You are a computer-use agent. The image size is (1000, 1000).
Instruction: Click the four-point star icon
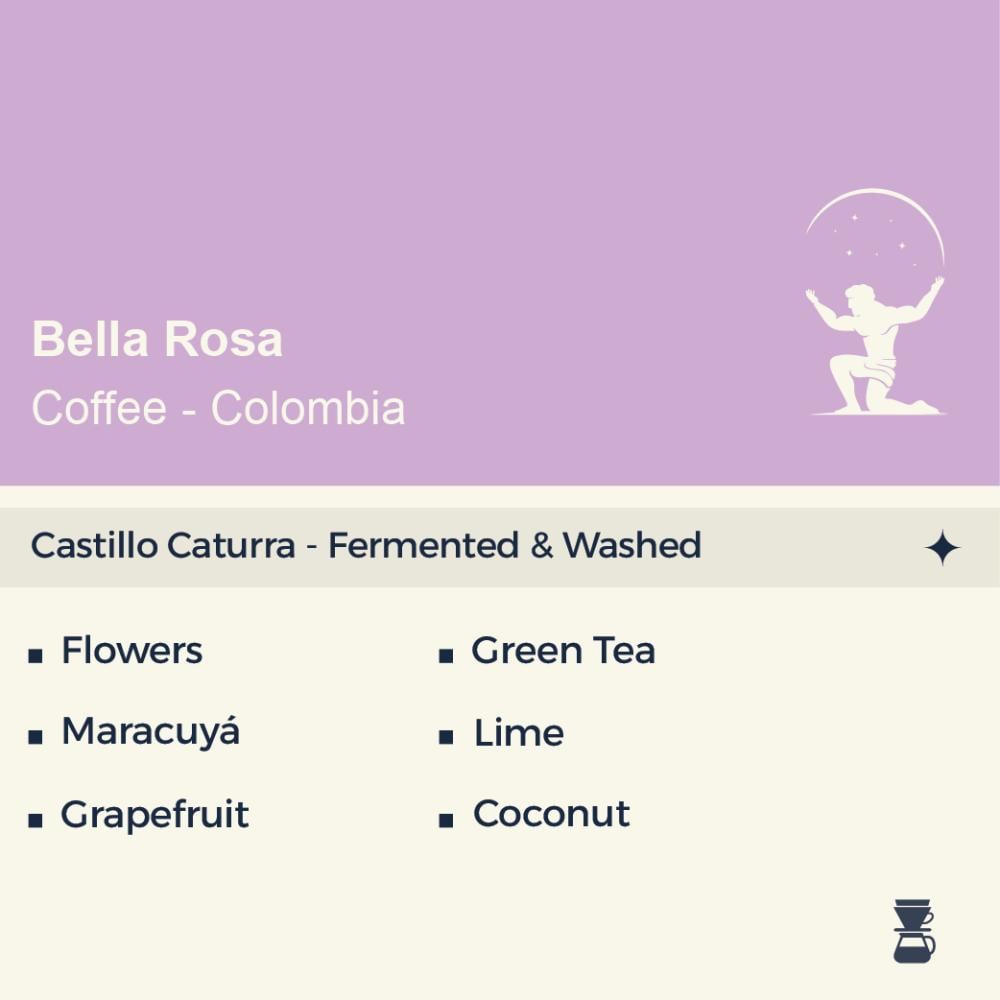coord(942,547)
